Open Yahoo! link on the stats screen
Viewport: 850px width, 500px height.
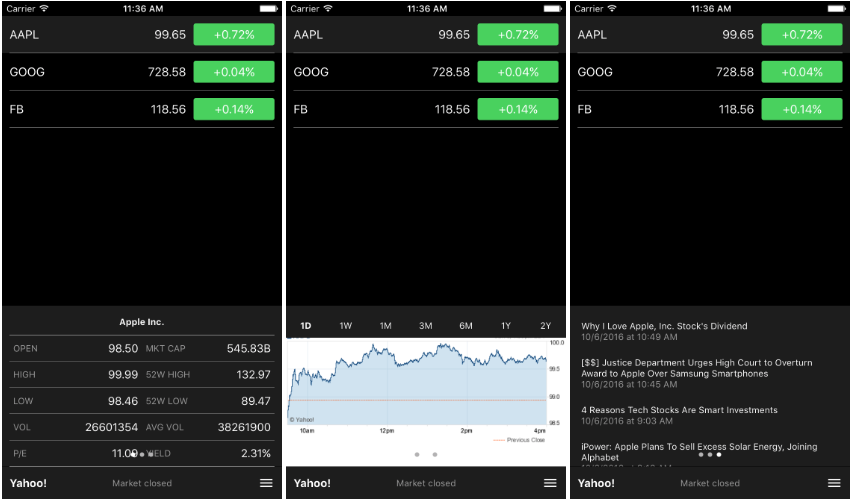[28, 483]
